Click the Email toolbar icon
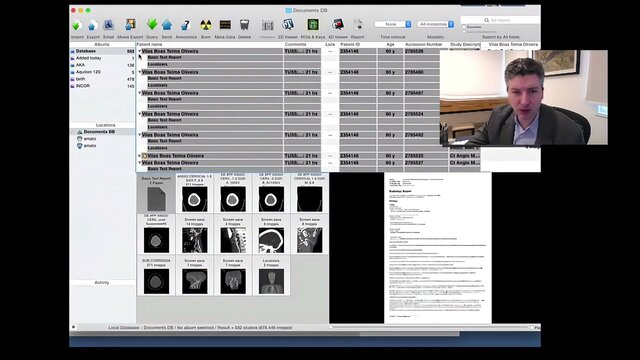 [108, 25]
